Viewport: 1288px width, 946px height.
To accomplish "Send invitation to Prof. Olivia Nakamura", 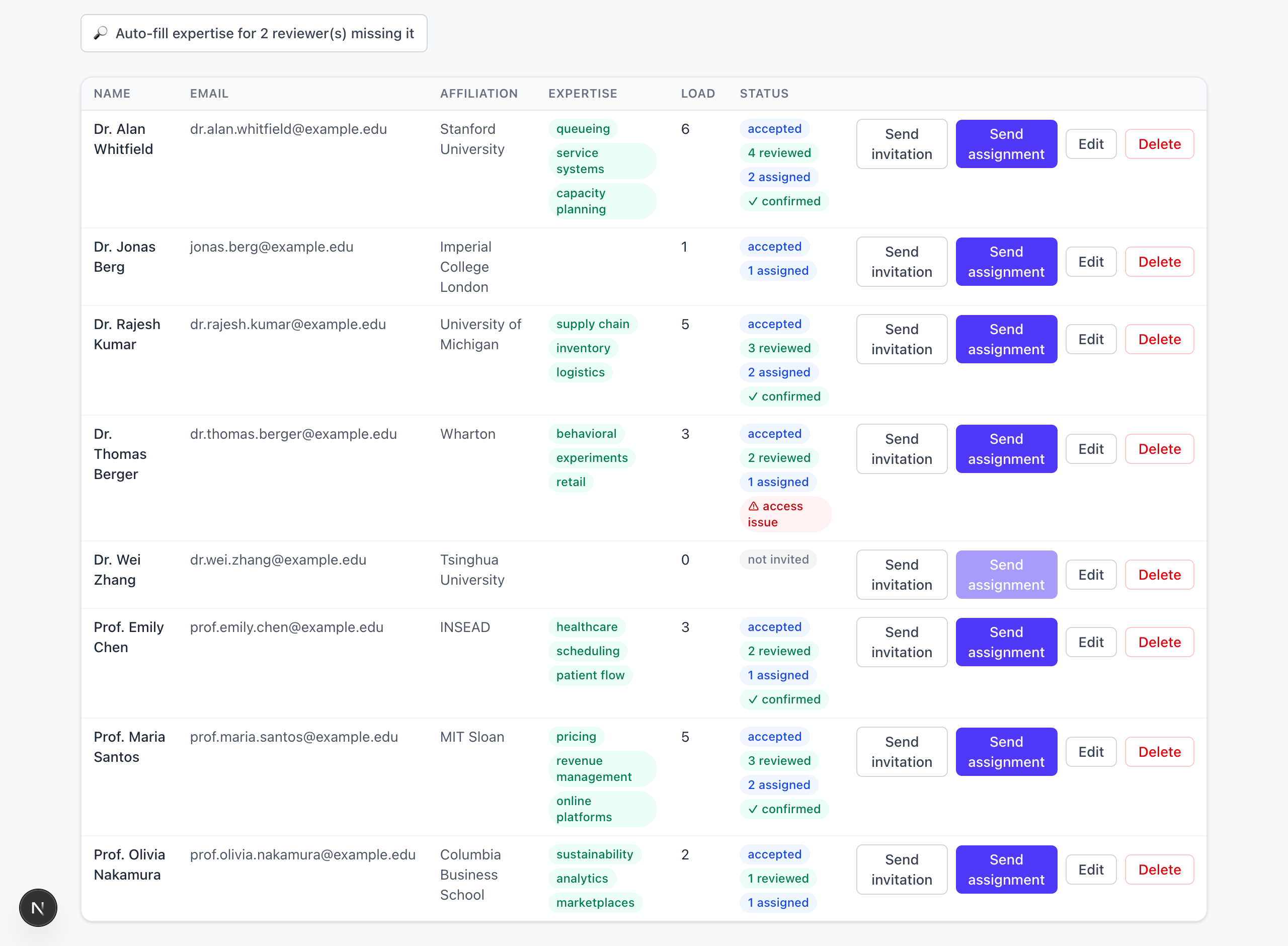I will point(901,870).
